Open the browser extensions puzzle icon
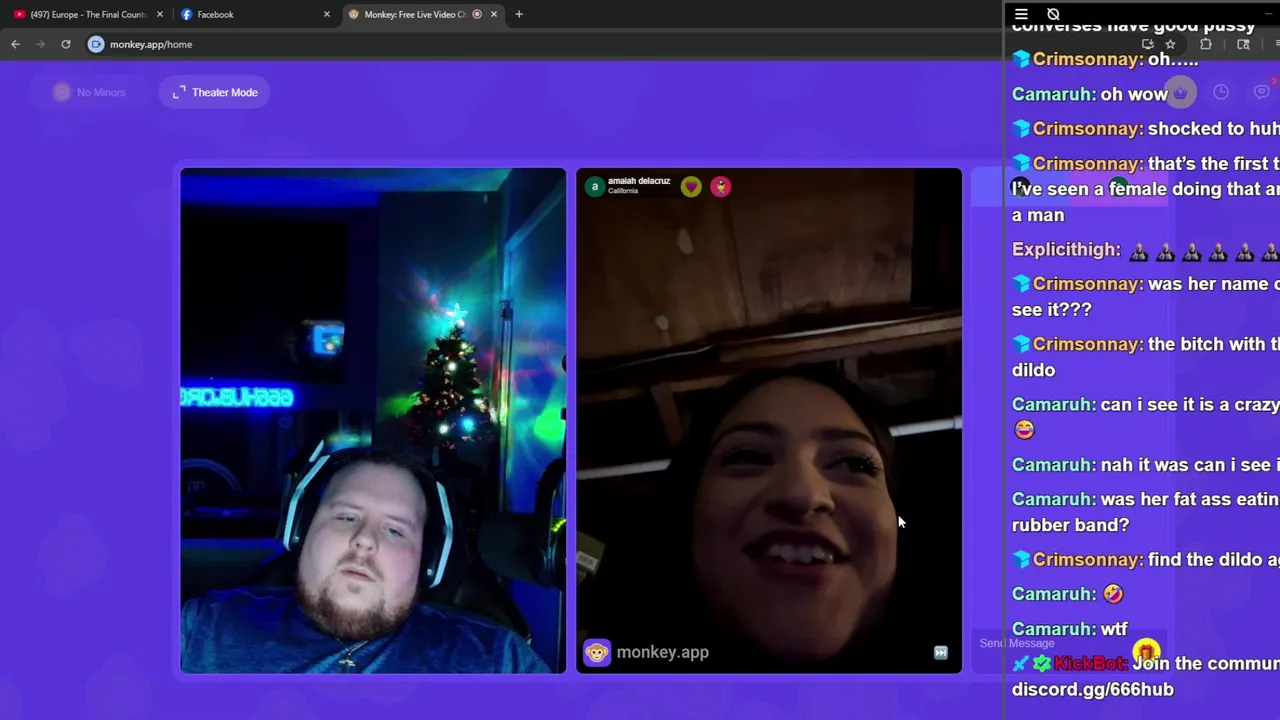 click(1206, 44)
